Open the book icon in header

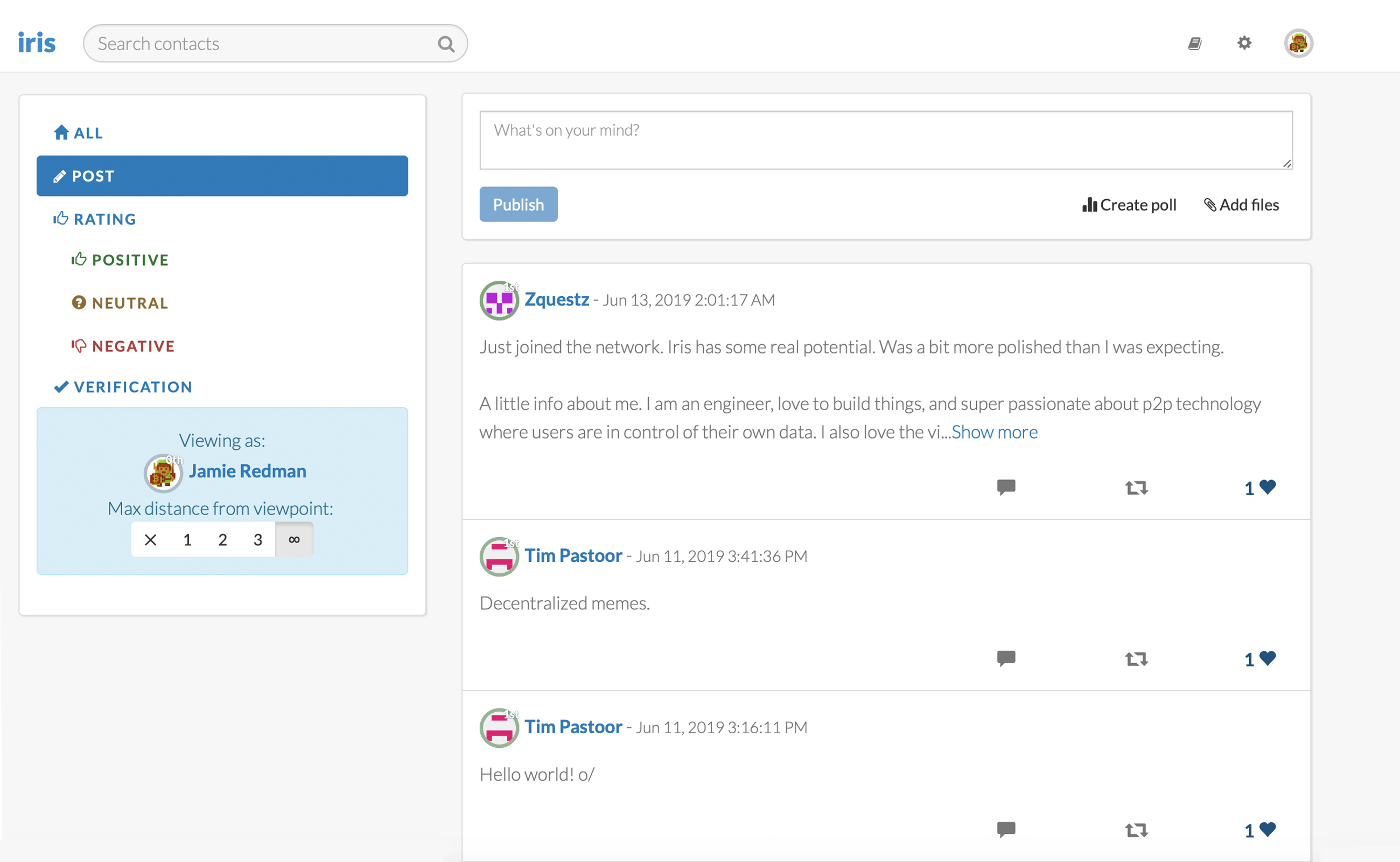point(1195,43)
